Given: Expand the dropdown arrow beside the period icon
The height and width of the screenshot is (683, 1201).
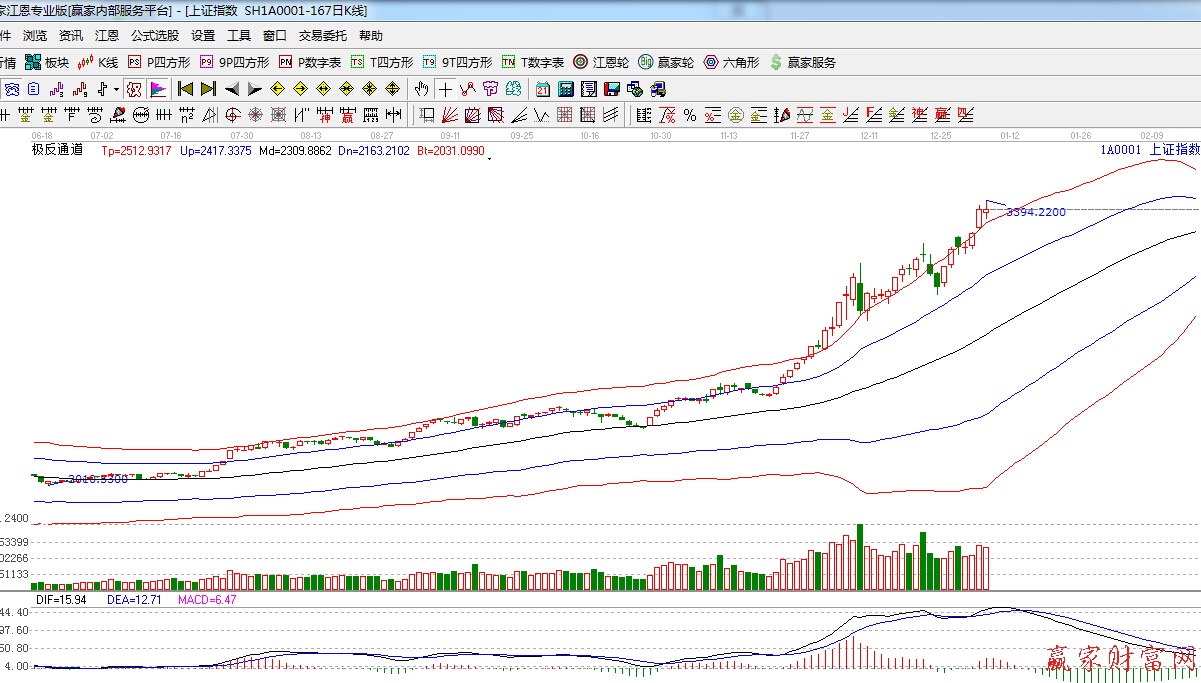Looking at the screenshot, I should [116, 89].
